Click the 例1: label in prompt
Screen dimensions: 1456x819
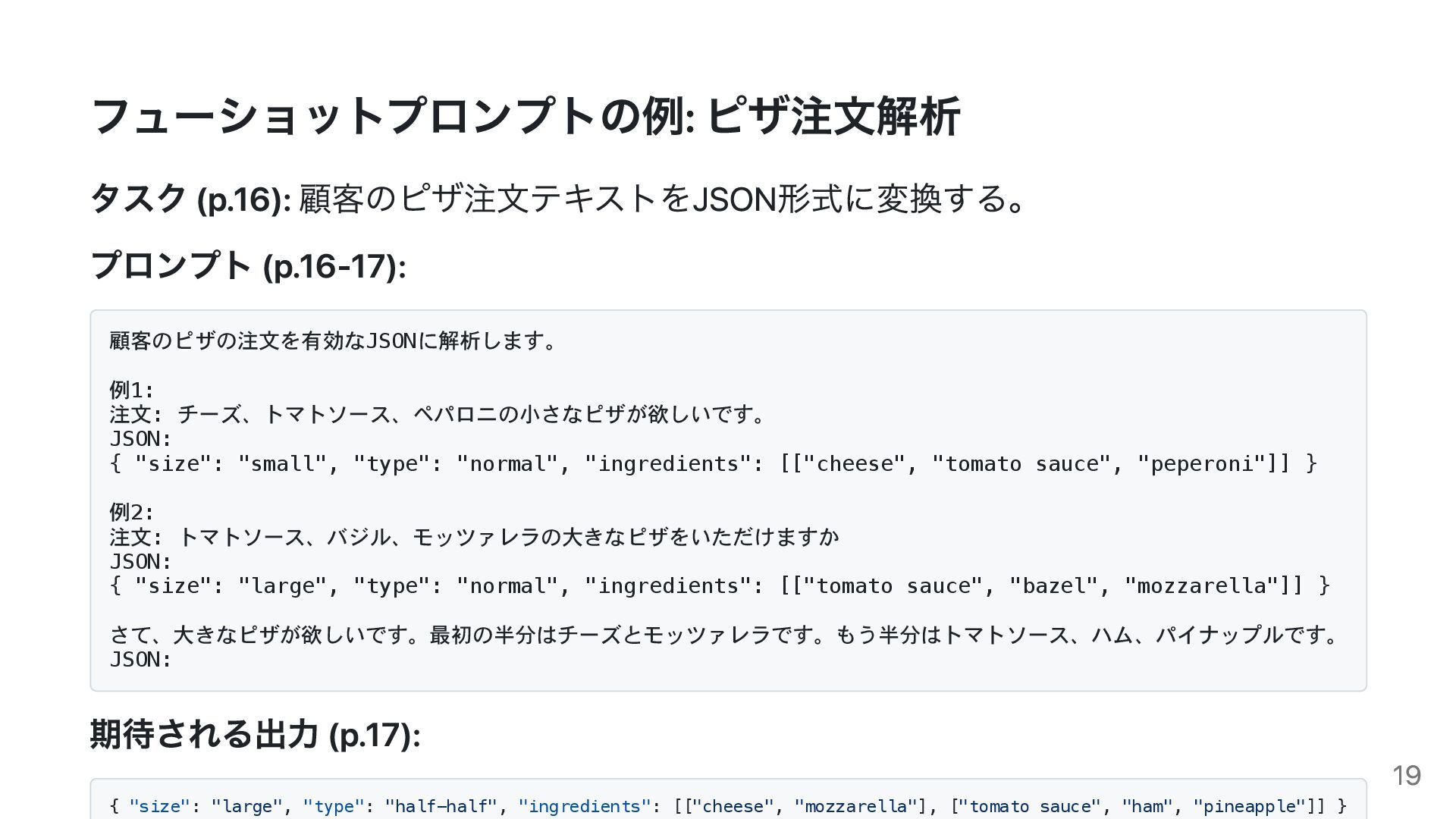tap(132, 390)
